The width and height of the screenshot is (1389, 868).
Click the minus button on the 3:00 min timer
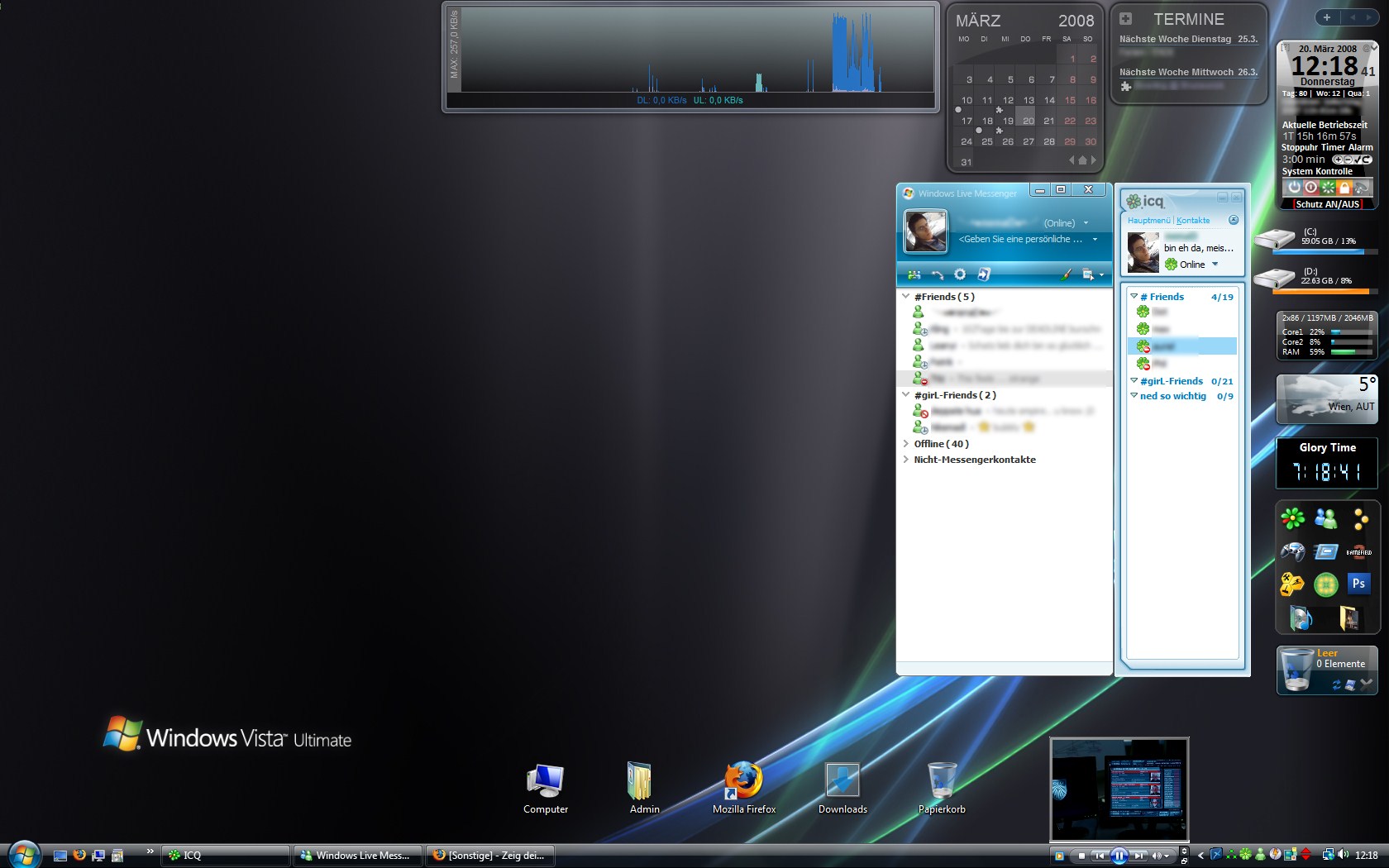[1348, 160]
